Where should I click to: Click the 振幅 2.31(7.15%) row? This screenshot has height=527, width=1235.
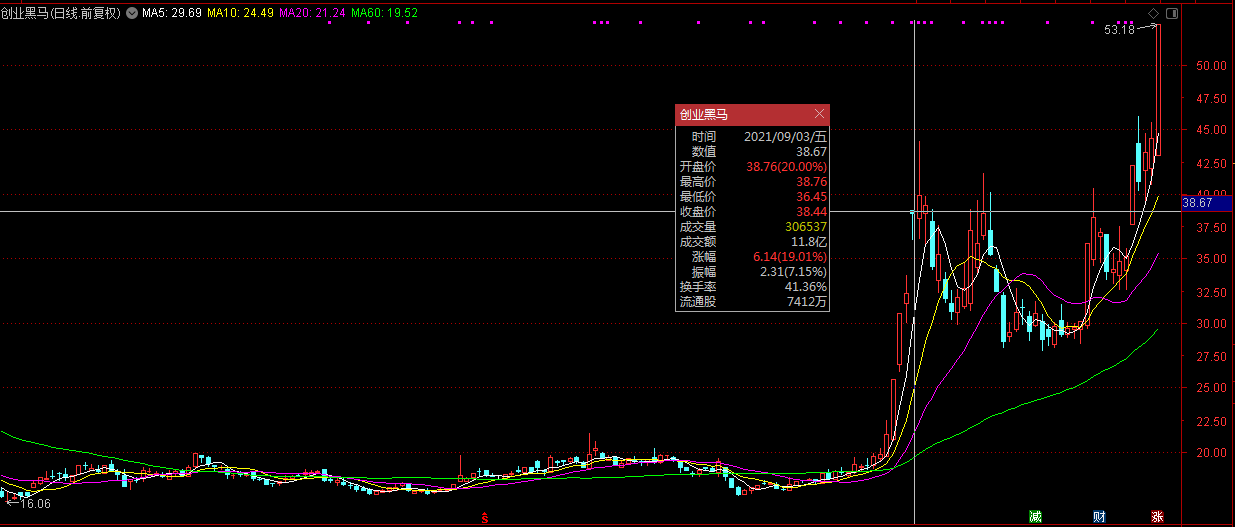tap(752, 271)
